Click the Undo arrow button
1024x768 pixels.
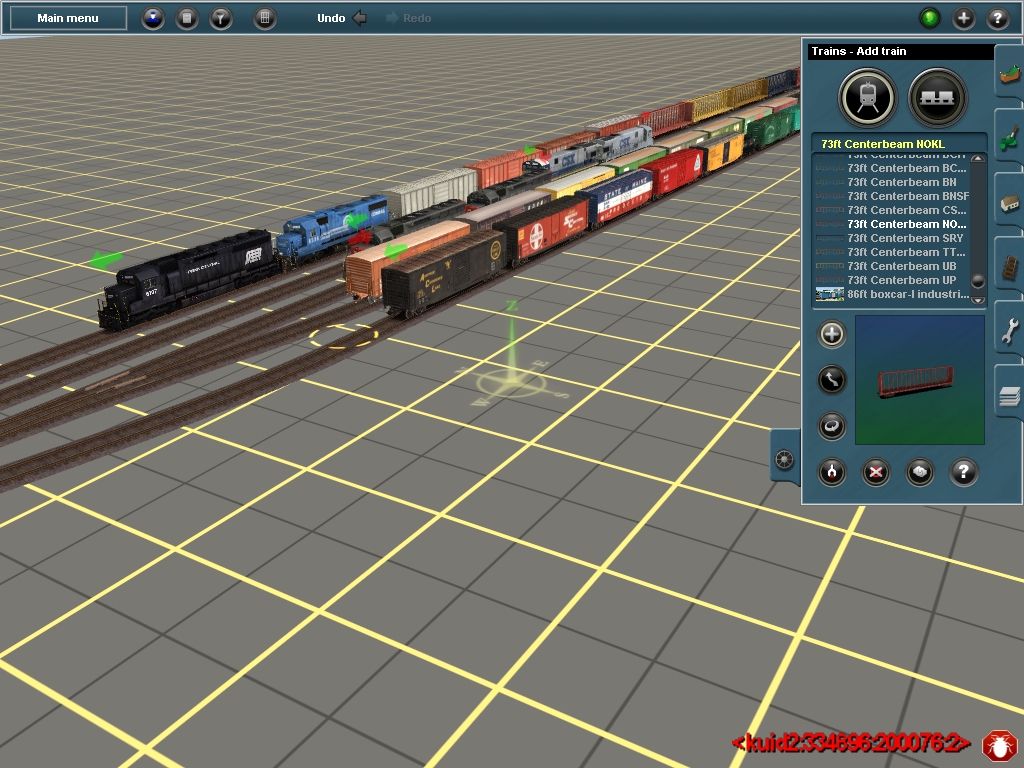click(x=360, y=18)
